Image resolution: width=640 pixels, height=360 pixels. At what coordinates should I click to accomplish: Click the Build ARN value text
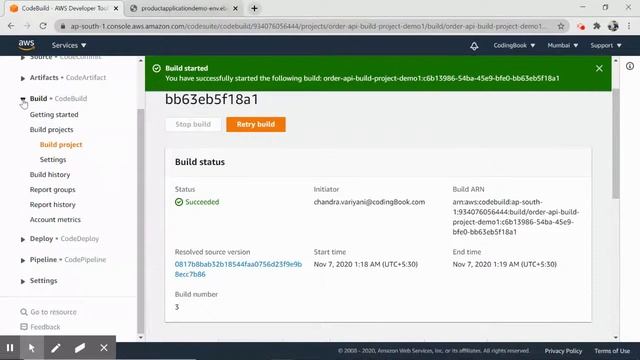point(516,217)
